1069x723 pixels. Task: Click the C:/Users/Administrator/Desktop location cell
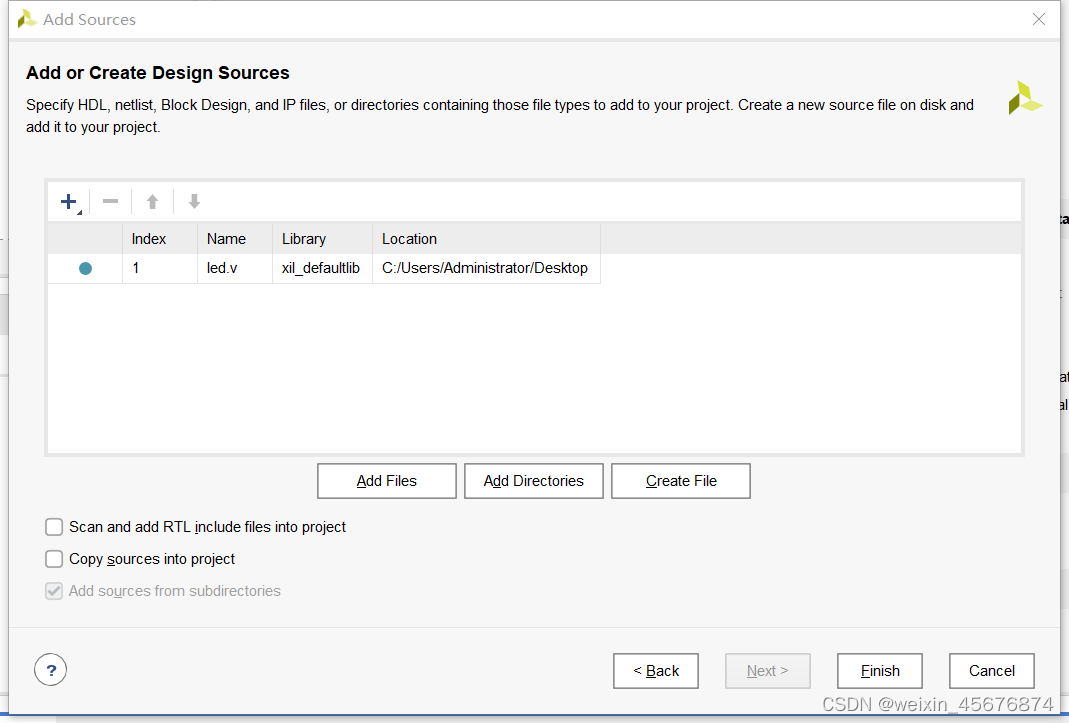pyautogui.click(x=487, y=269)
